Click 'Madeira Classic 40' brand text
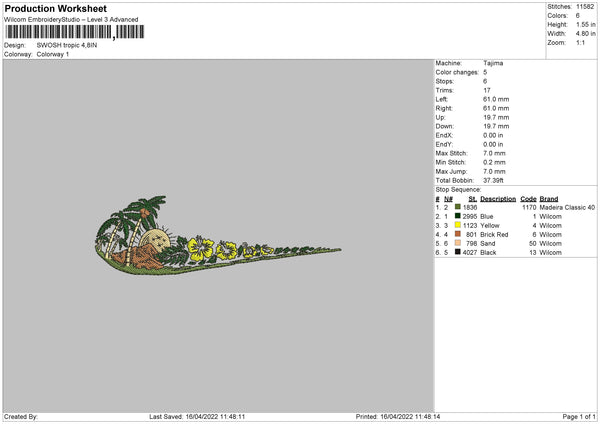The image size is (600, 424). (567, 207)
